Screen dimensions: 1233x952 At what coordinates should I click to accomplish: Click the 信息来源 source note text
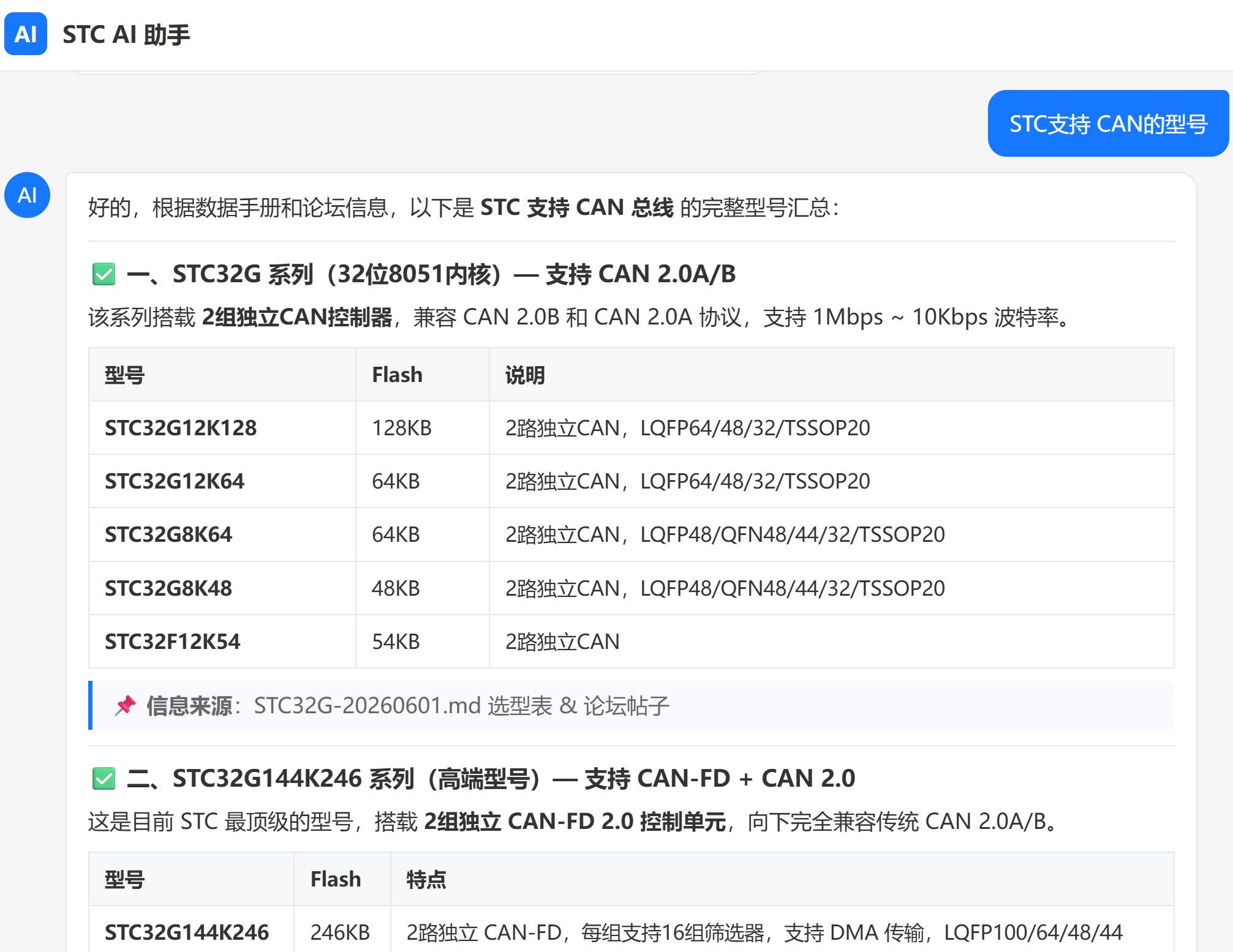click(x=408, y=706)
